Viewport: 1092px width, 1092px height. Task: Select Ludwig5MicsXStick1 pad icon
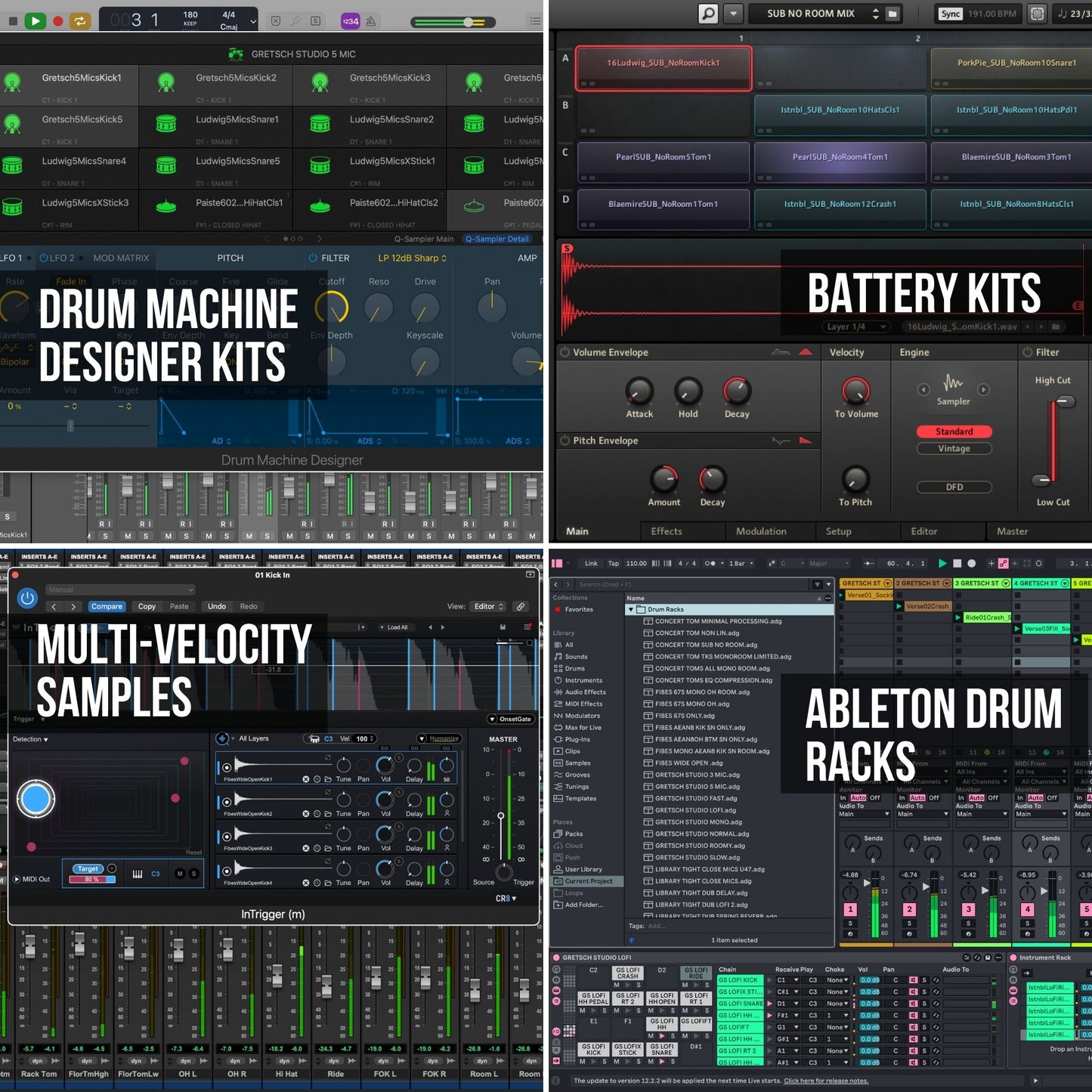[x=320, y=165]
